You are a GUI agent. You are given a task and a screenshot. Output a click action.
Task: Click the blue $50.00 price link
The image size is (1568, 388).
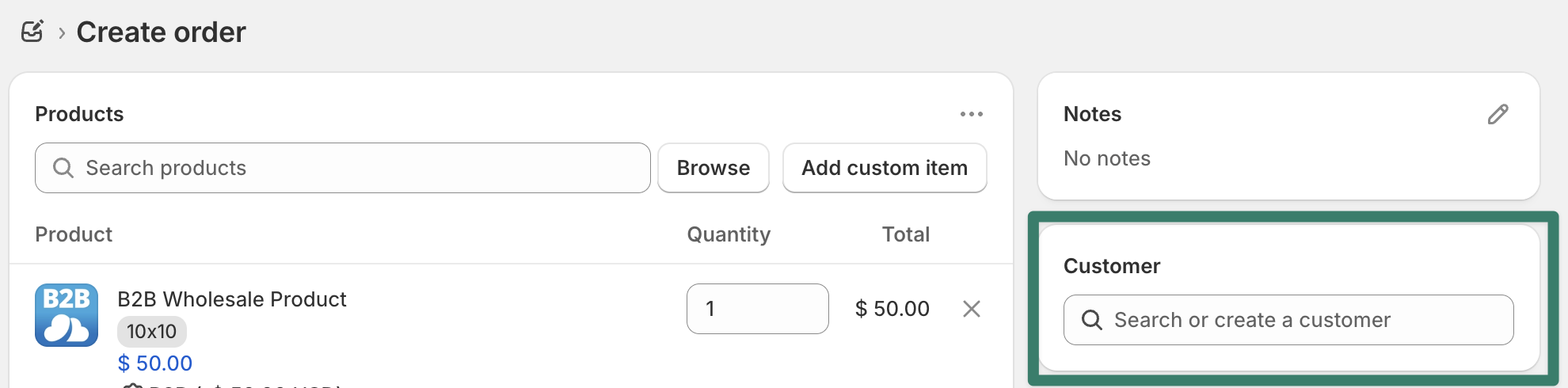pos(155,363)
